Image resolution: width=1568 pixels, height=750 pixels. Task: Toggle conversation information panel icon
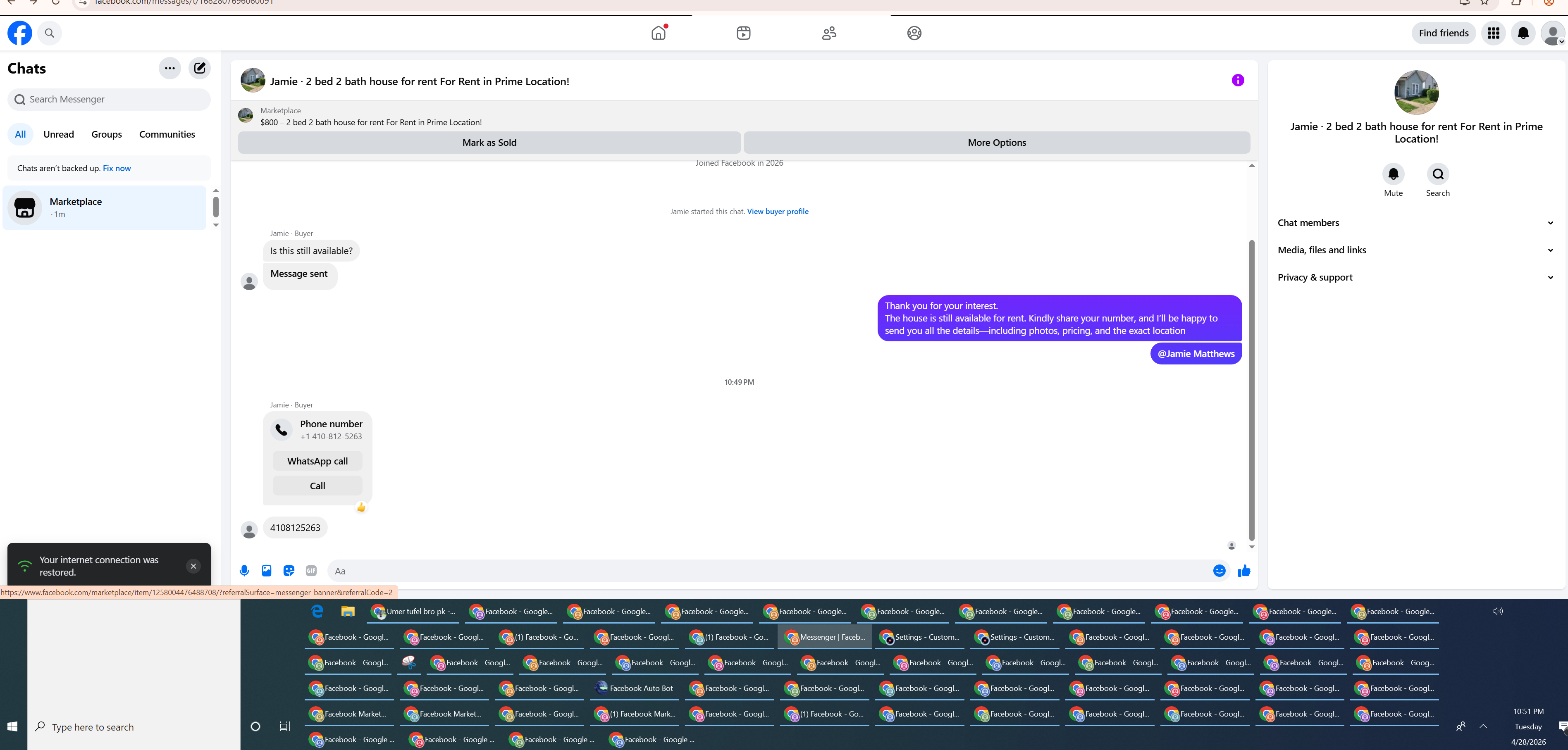1237,80
